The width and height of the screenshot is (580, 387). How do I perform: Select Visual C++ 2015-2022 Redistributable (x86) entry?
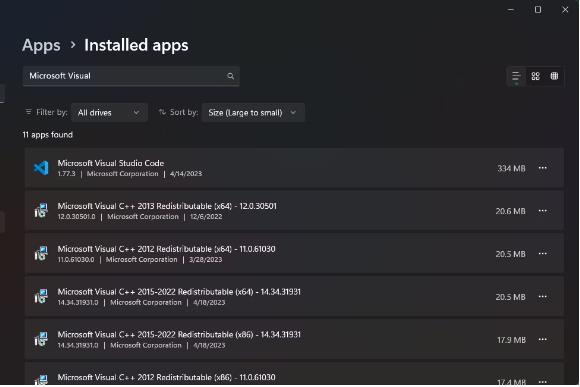coord(294,340)
